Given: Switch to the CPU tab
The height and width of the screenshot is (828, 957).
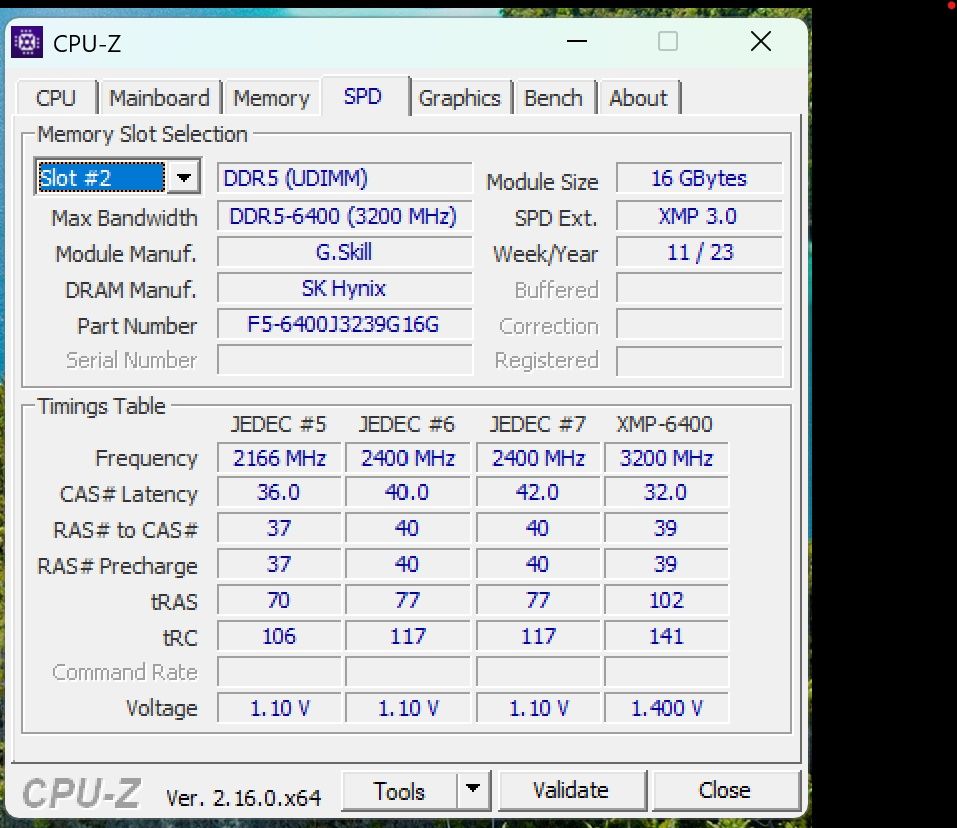Looking at the screenshot, I should pos(56,98).
